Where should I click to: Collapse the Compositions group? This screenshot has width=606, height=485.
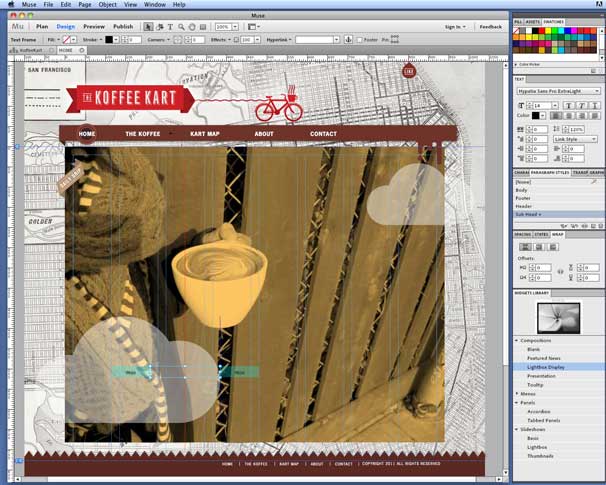click(517, 340)
